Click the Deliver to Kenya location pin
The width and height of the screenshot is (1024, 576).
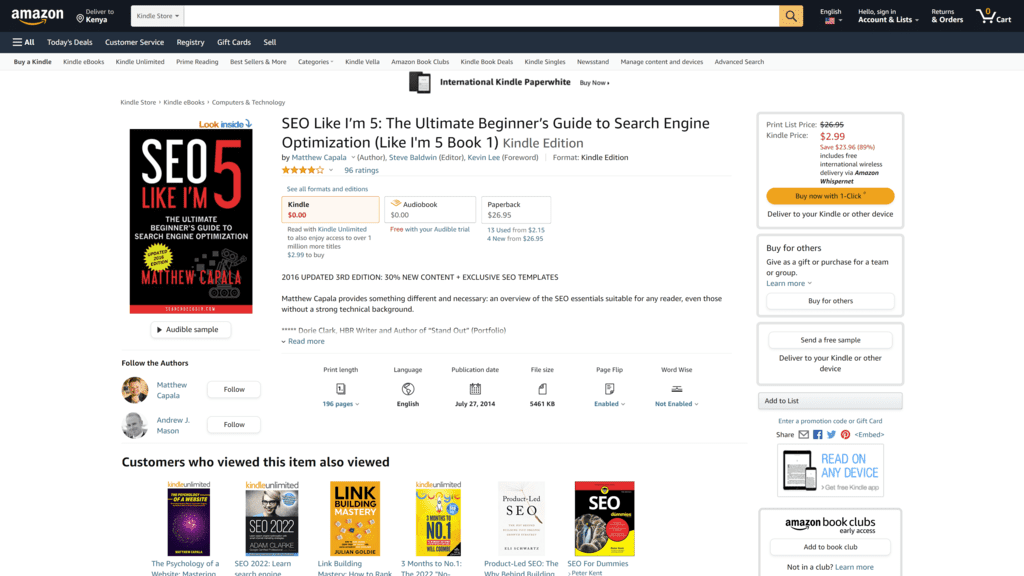[x=80, y=18]
